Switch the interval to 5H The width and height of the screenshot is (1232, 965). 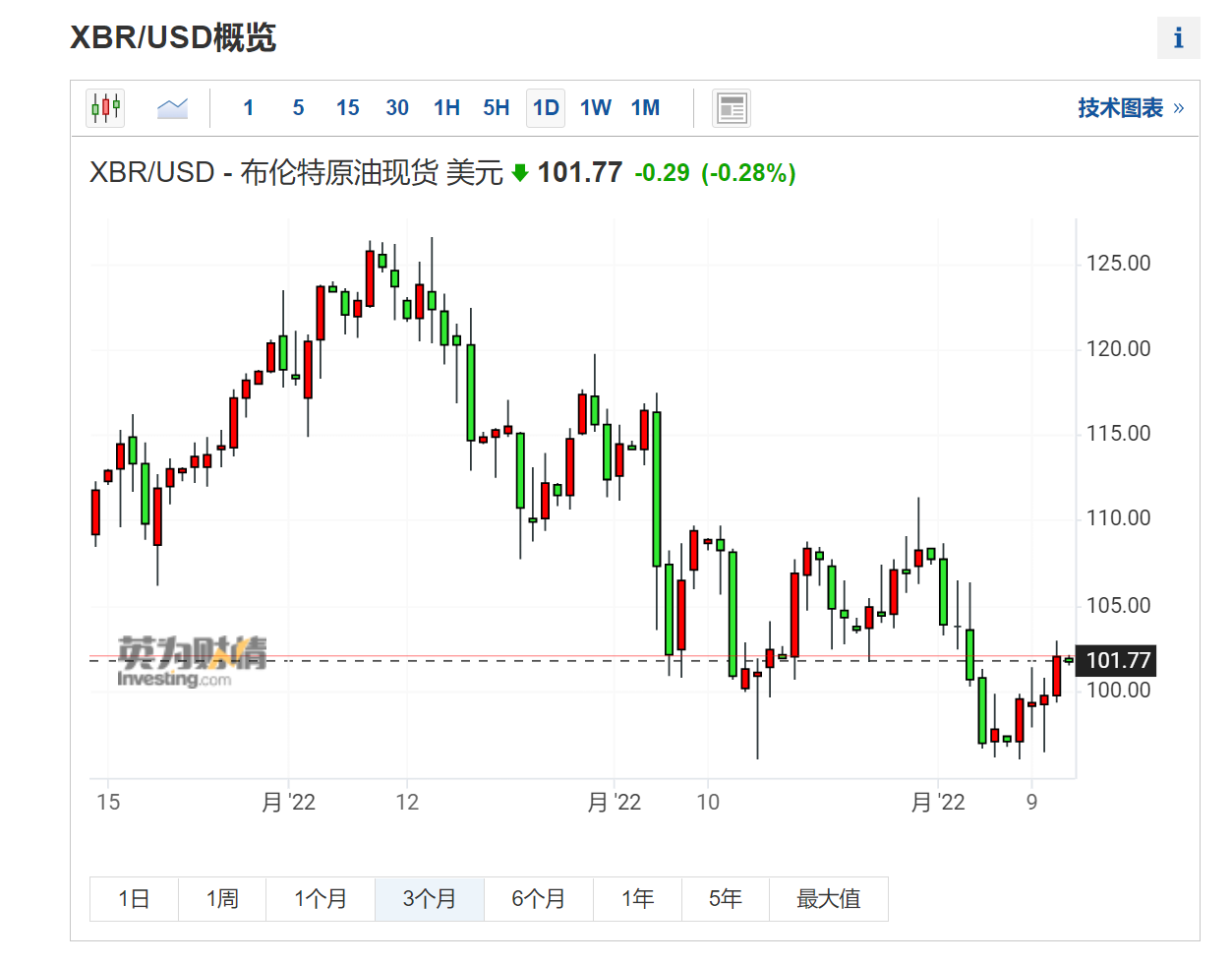click(497, 108)
